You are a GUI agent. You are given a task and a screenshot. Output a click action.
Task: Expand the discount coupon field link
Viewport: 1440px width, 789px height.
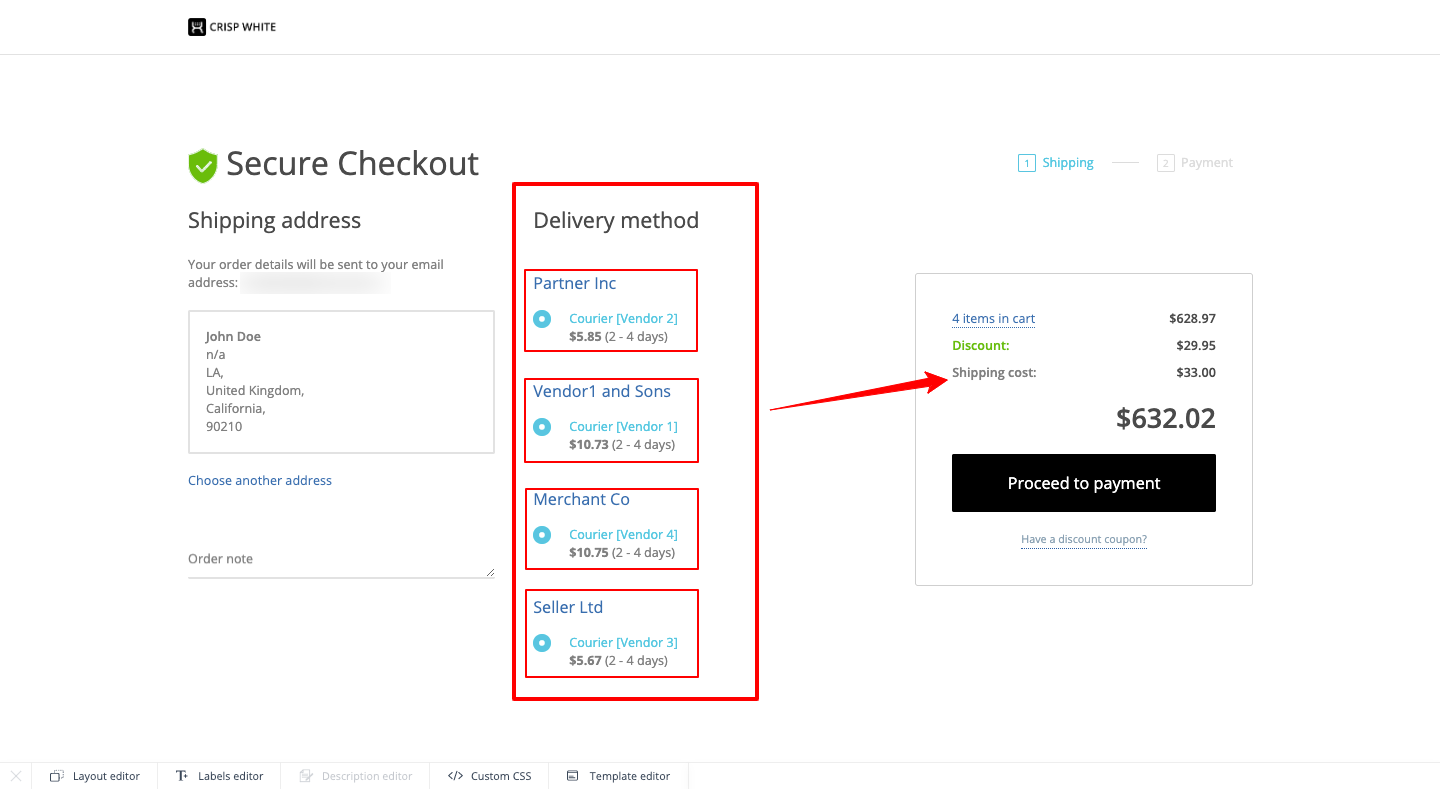[1083, 540]
